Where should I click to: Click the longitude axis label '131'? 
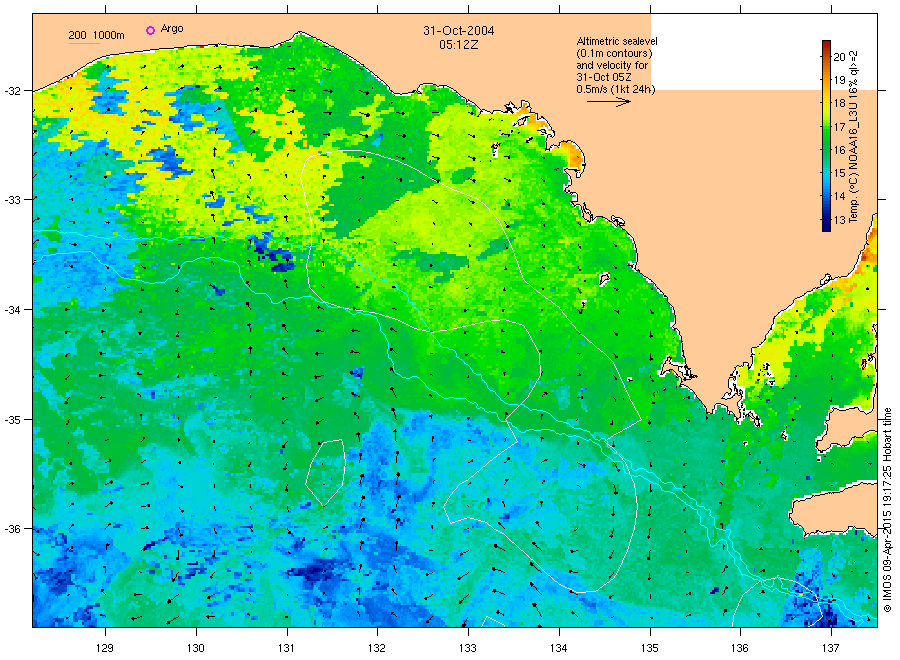pos(286,648)
